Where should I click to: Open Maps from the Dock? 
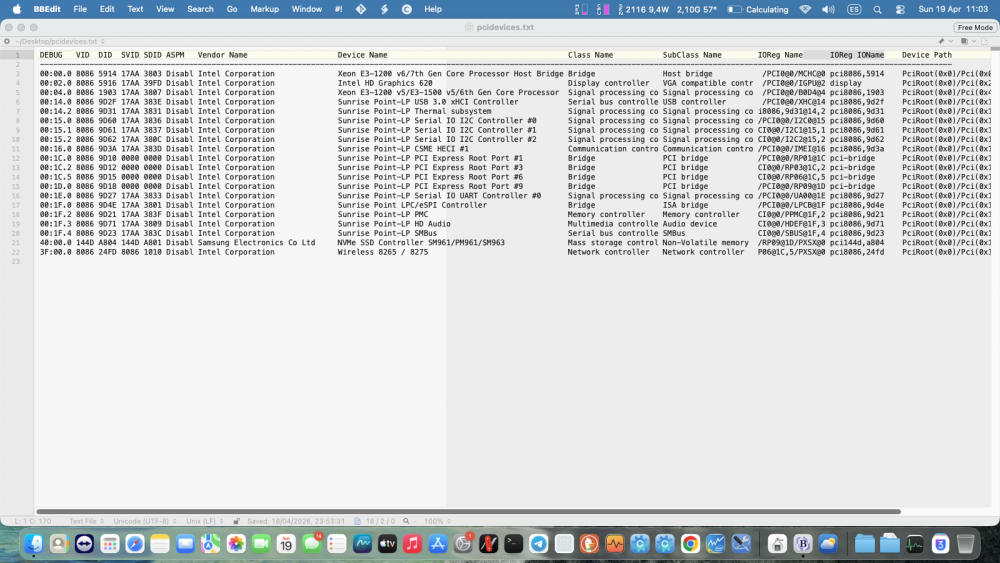click(x=210, y=544)
